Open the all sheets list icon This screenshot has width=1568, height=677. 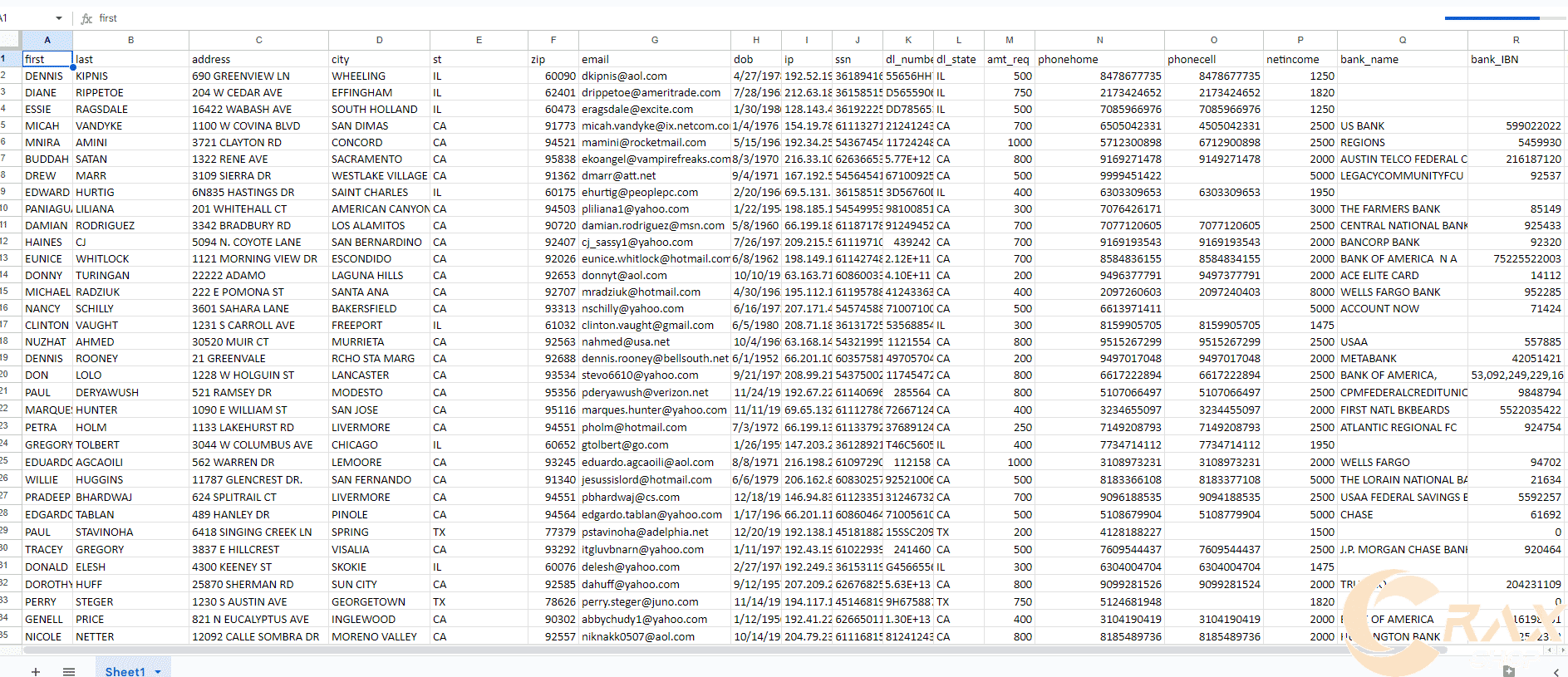69,670
